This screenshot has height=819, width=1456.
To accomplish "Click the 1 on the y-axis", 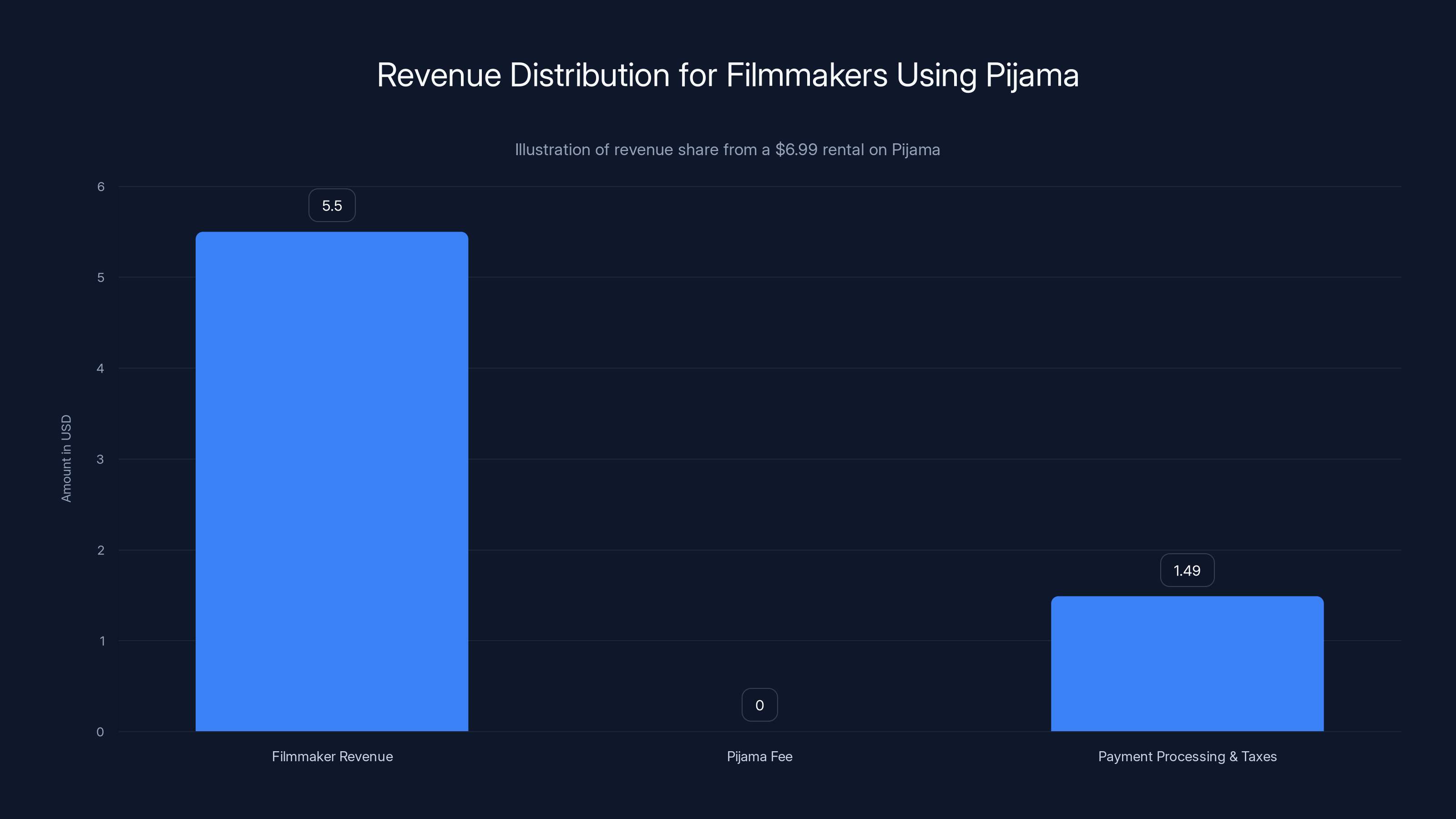I will tap(102, 641).
